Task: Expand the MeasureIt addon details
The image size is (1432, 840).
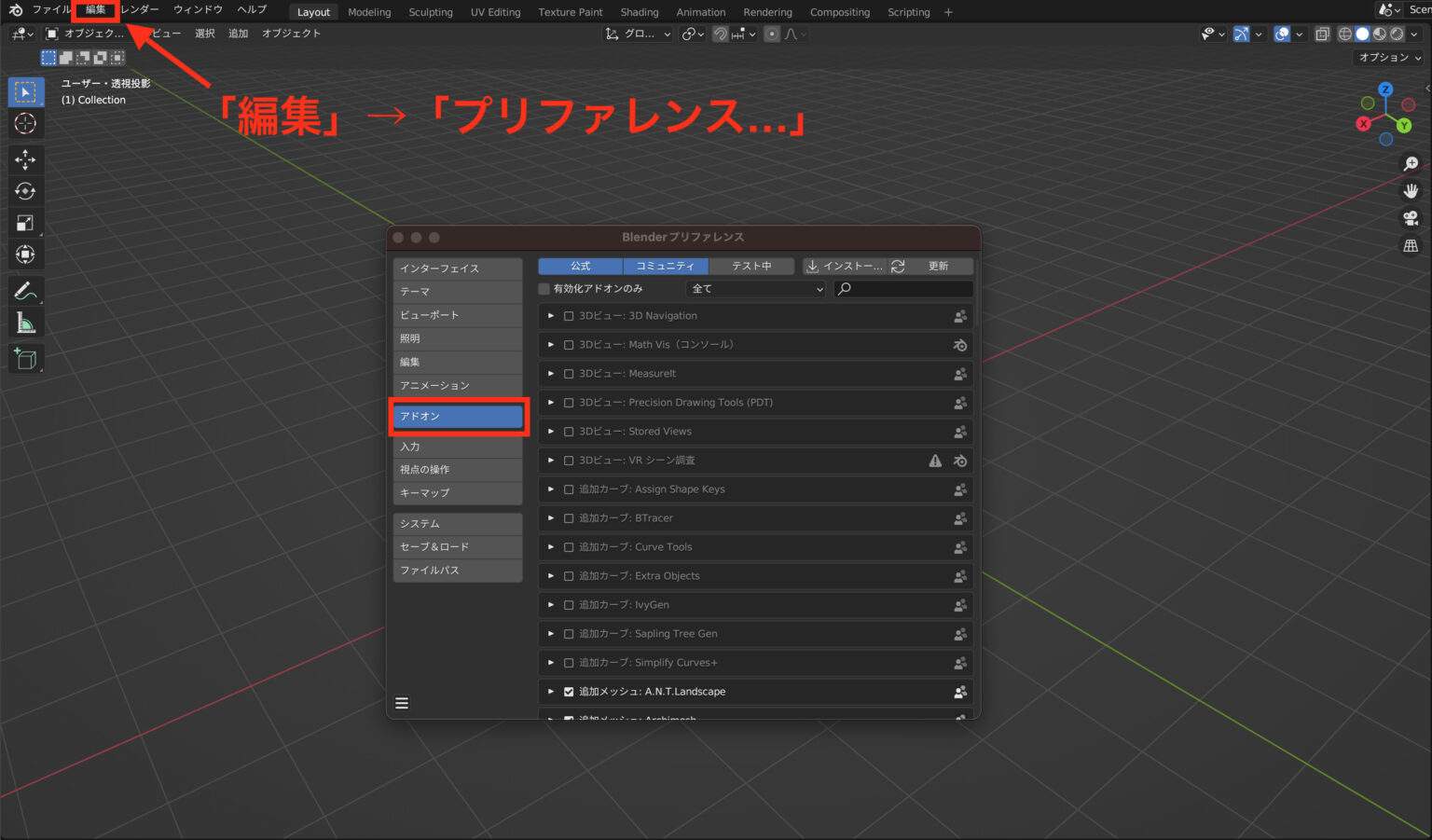Action: tap(550, 374)
